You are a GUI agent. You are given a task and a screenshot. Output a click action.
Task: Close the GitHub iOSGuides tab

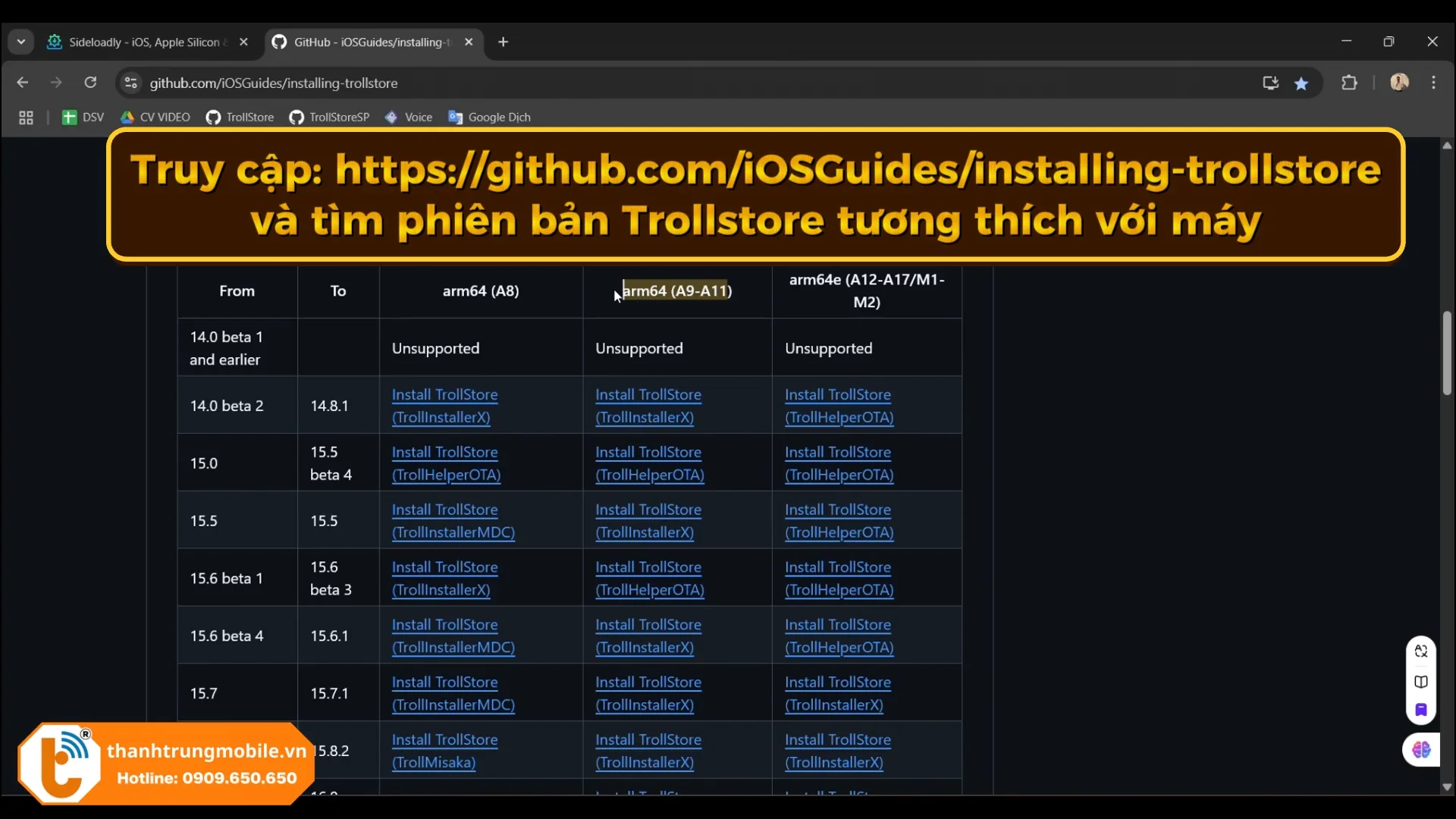469,42
